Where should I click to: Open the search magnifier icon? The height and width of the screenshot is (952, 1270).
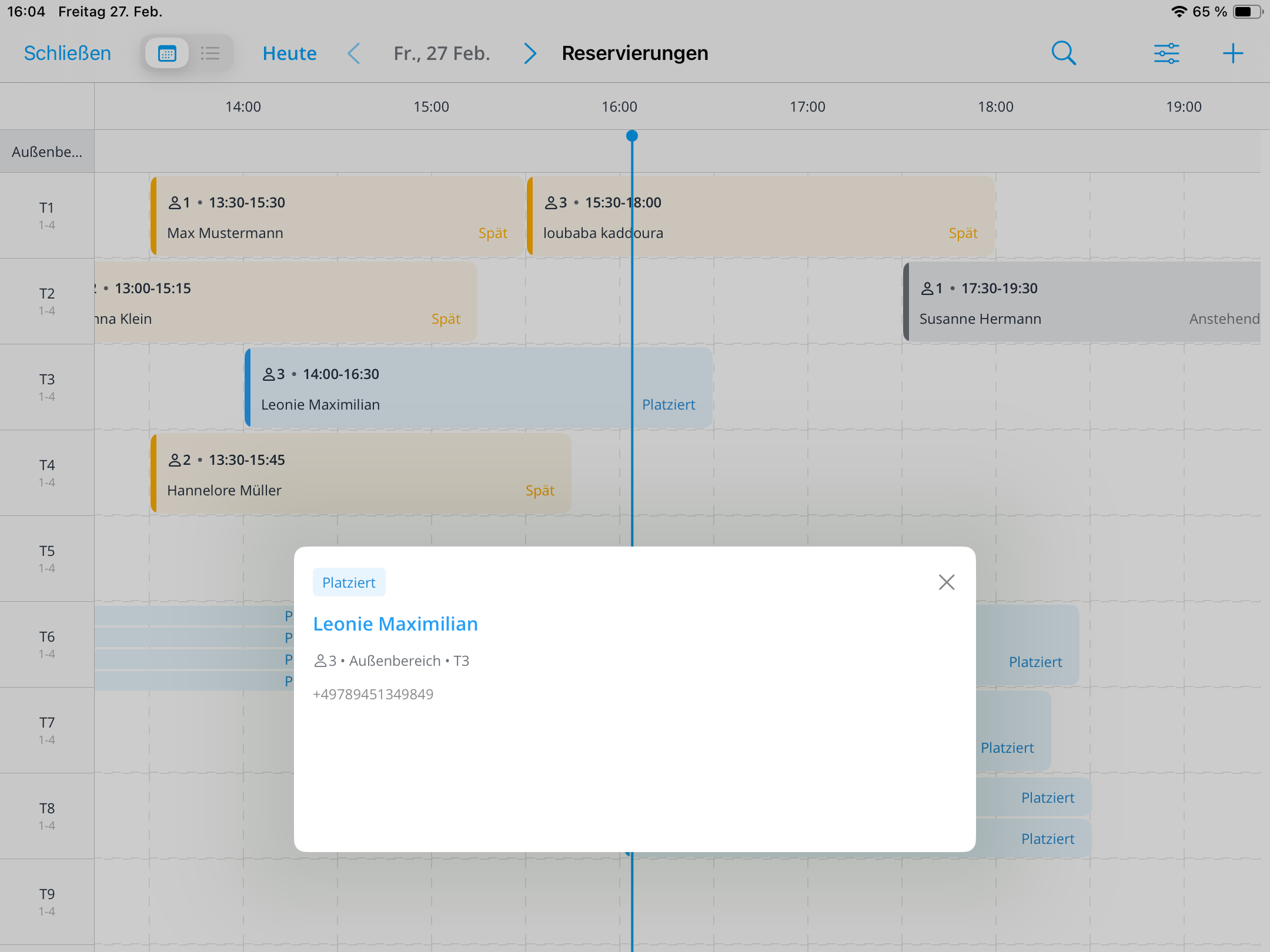click(x=1063, y=53)
